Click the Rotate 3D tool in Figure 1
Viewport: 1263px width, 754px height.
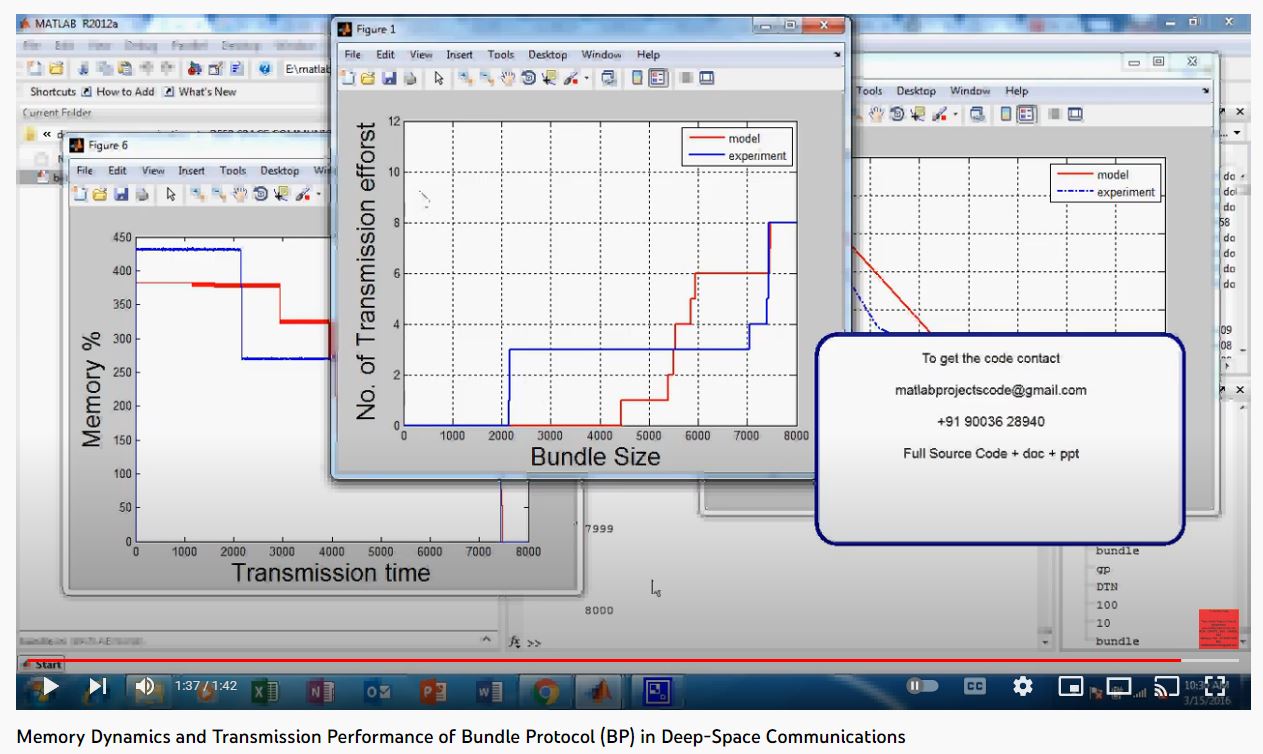(528, 79)
